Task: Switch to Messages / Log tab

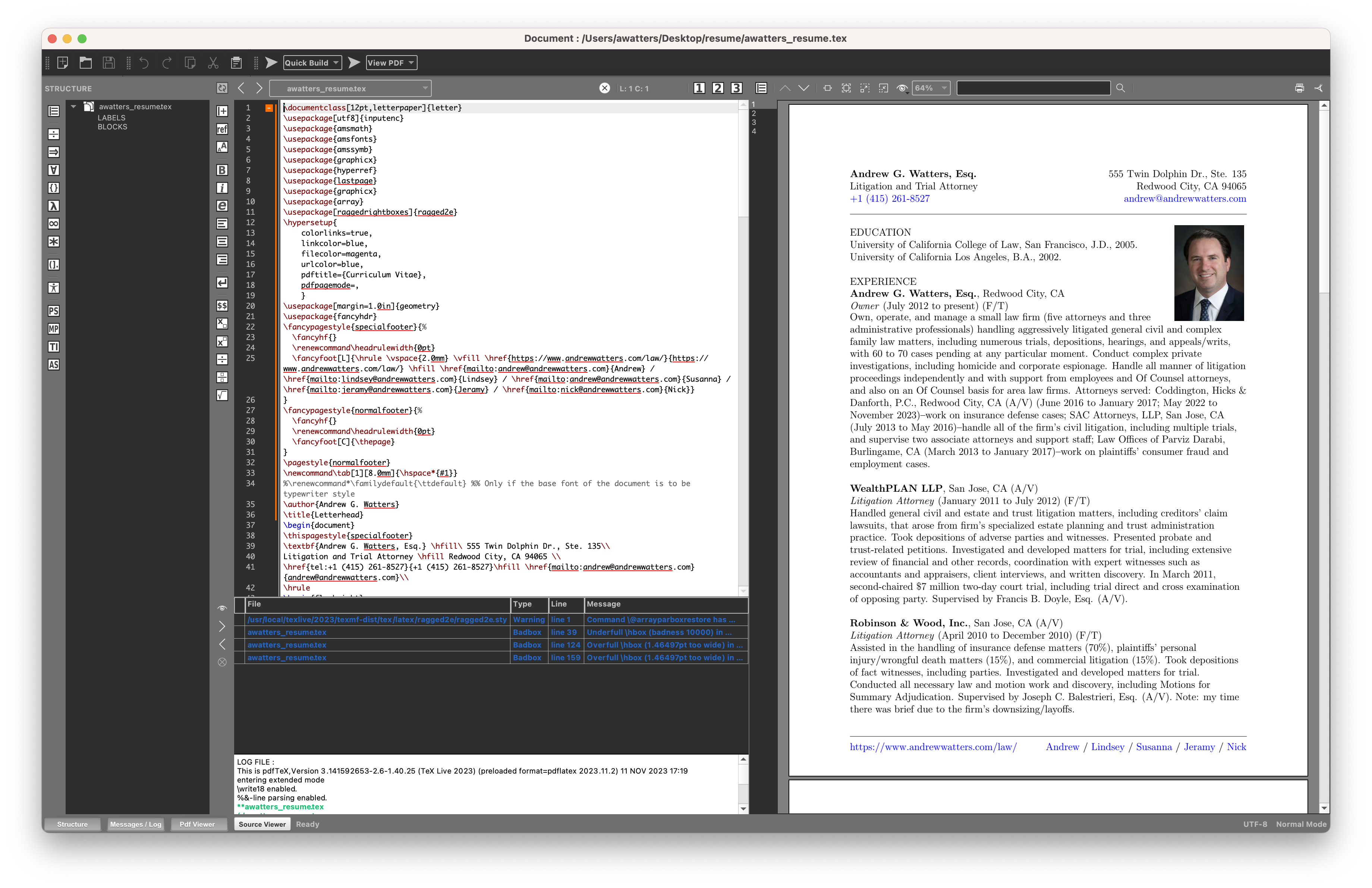Action: click(x=135, y=824)
